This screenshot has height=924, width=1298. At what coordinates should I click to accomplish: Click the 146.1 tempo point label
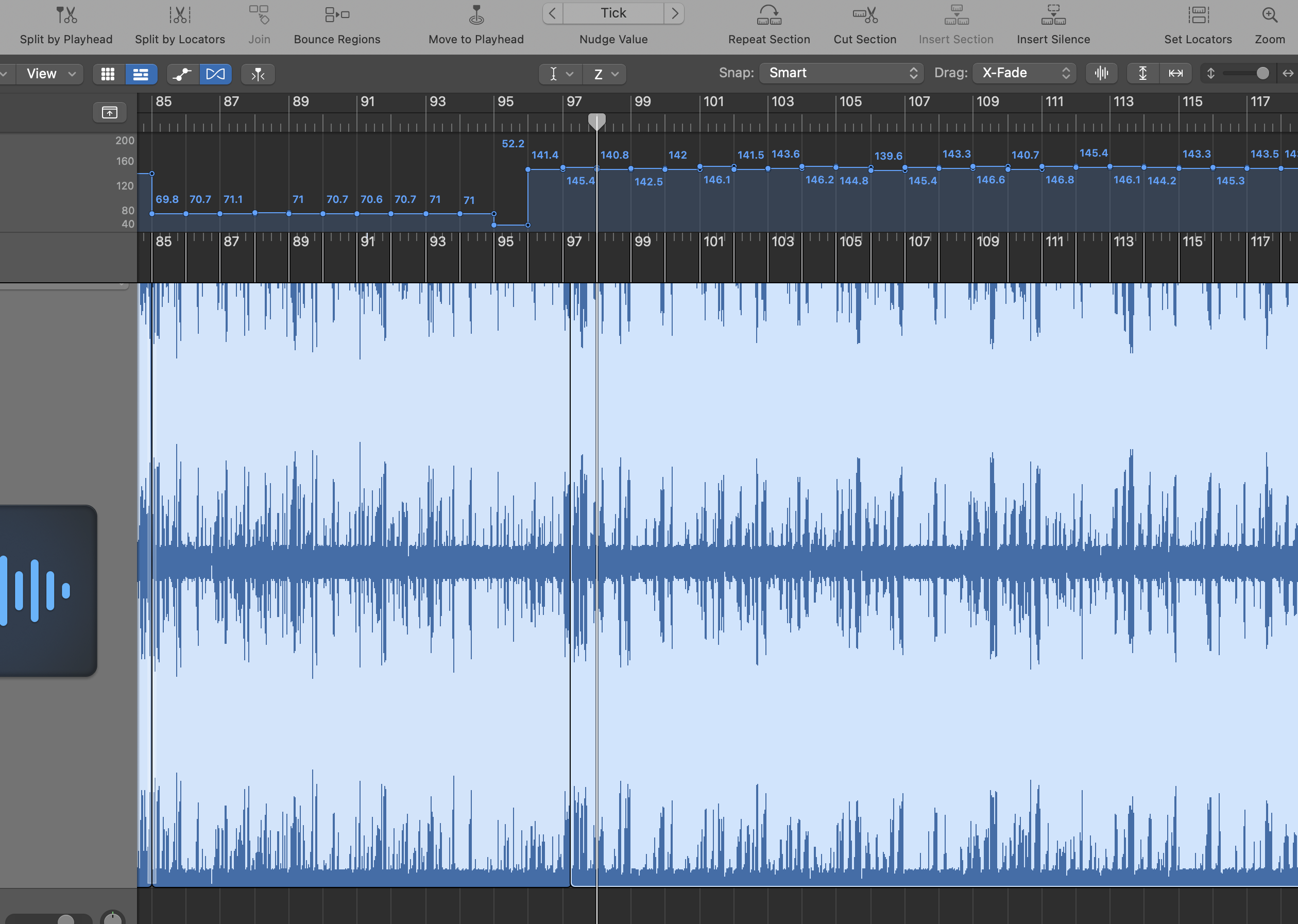(716, 180)
